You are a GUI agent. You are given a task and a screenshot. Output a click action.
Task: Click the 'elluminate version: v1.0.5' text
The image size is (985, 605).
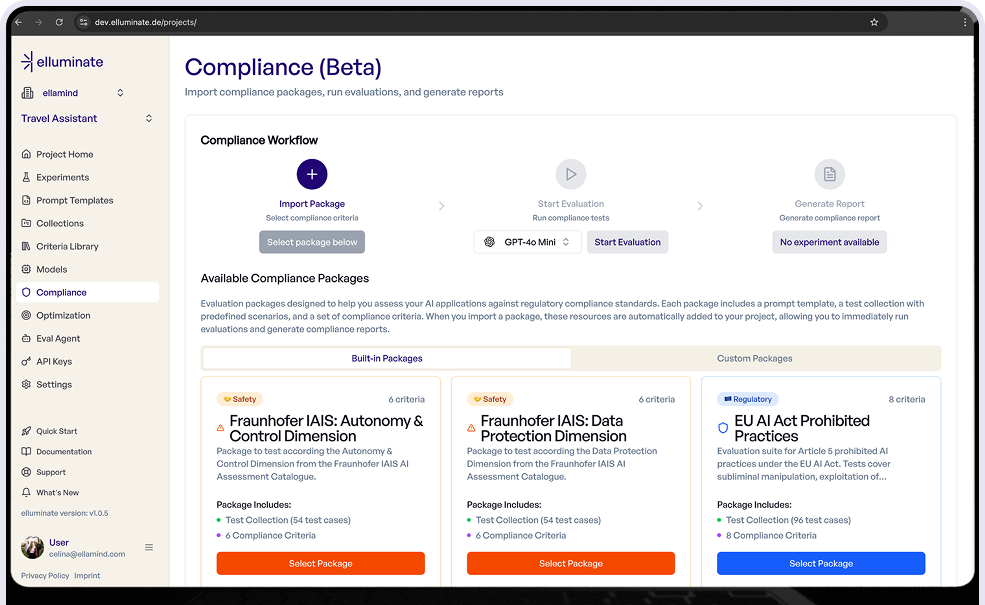point(65,513)
